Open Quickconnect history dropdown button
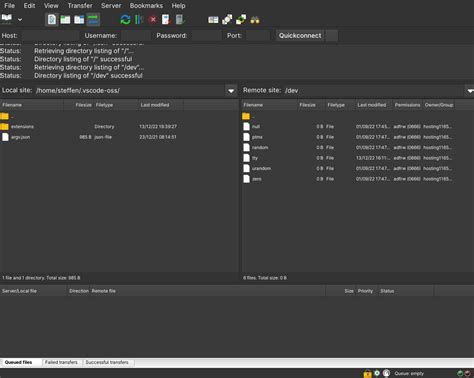Image resolution: width=474 pixels, height=378 pixels. [331, 35]
